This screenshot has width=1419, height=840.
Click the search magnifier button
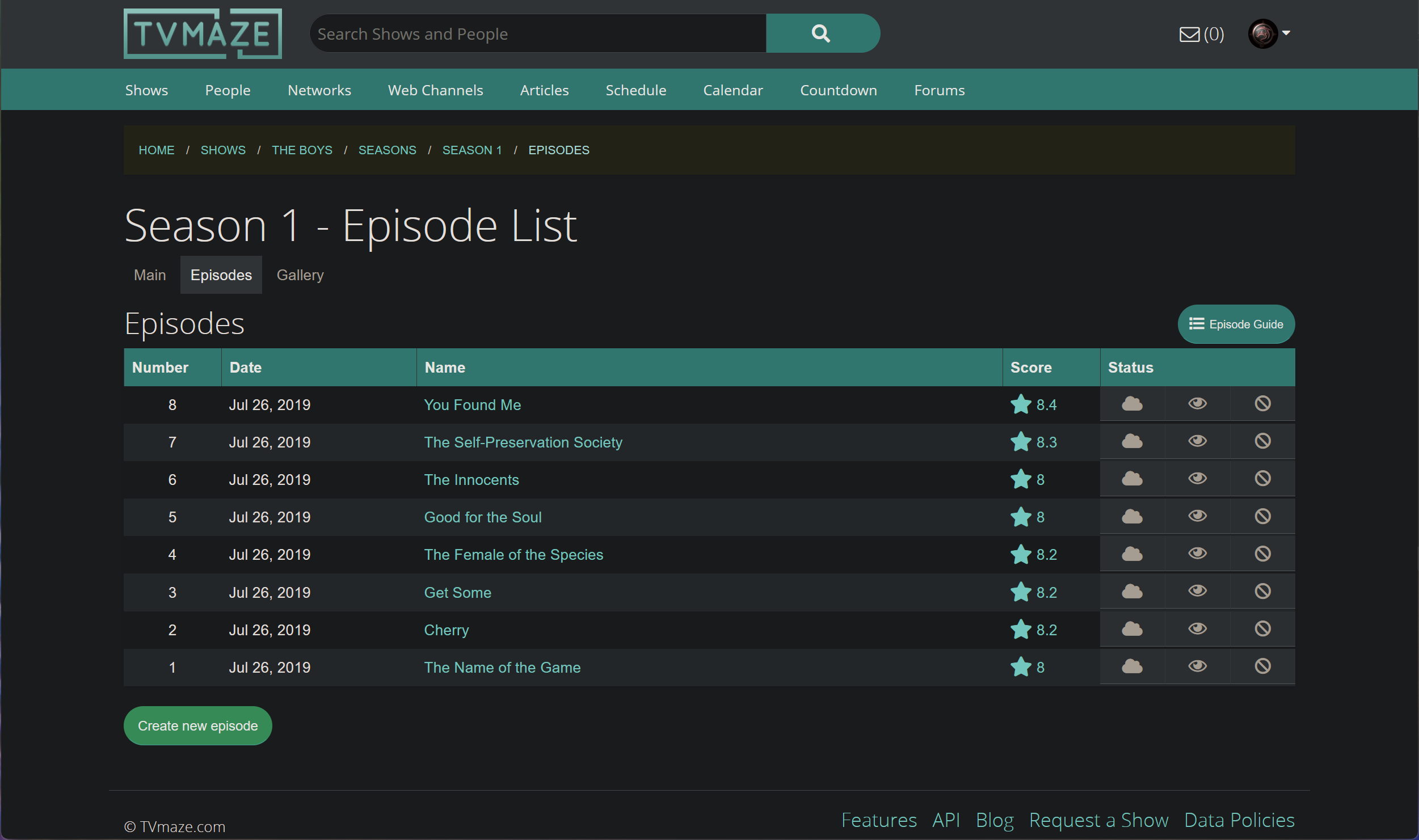pyautogui.click(x=822, y=33)
